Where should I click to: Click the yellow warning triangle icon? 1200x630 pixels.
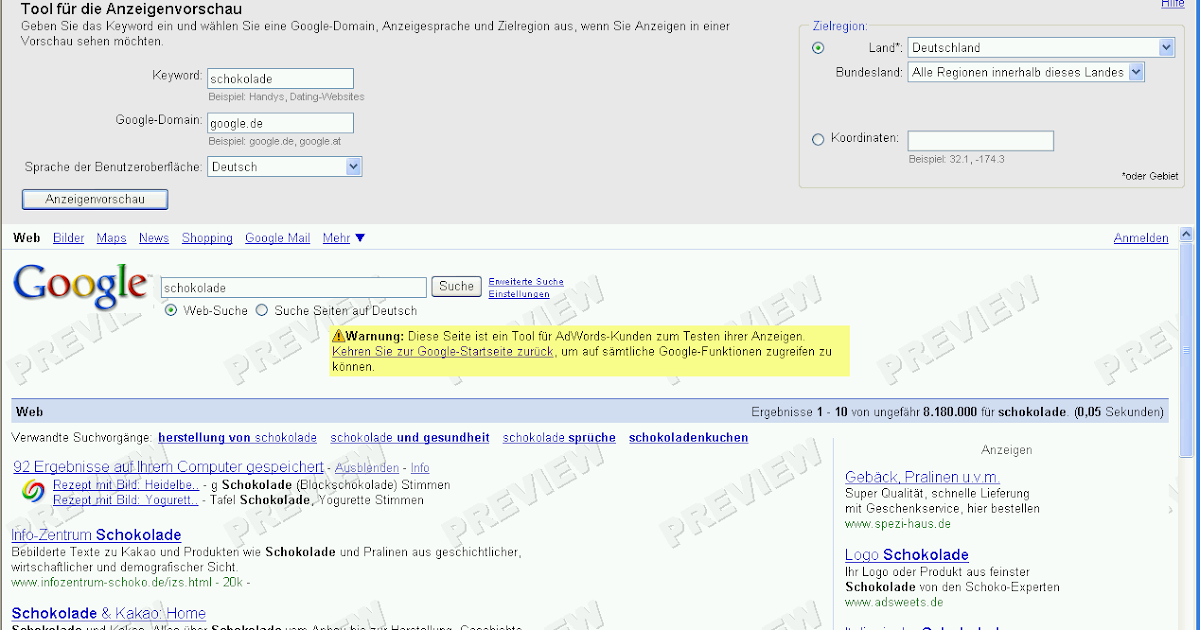pos(339,337)
